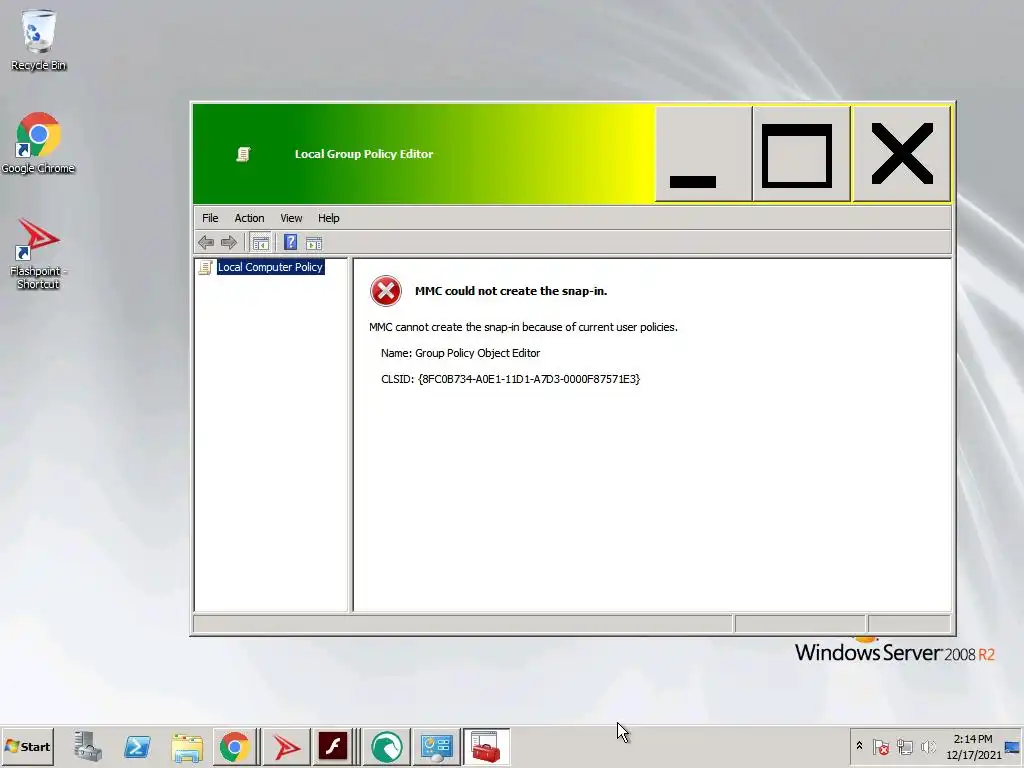Select the Flashpoint - Shortcut desktop icon
1024x768 pixels.
[38, 253]
